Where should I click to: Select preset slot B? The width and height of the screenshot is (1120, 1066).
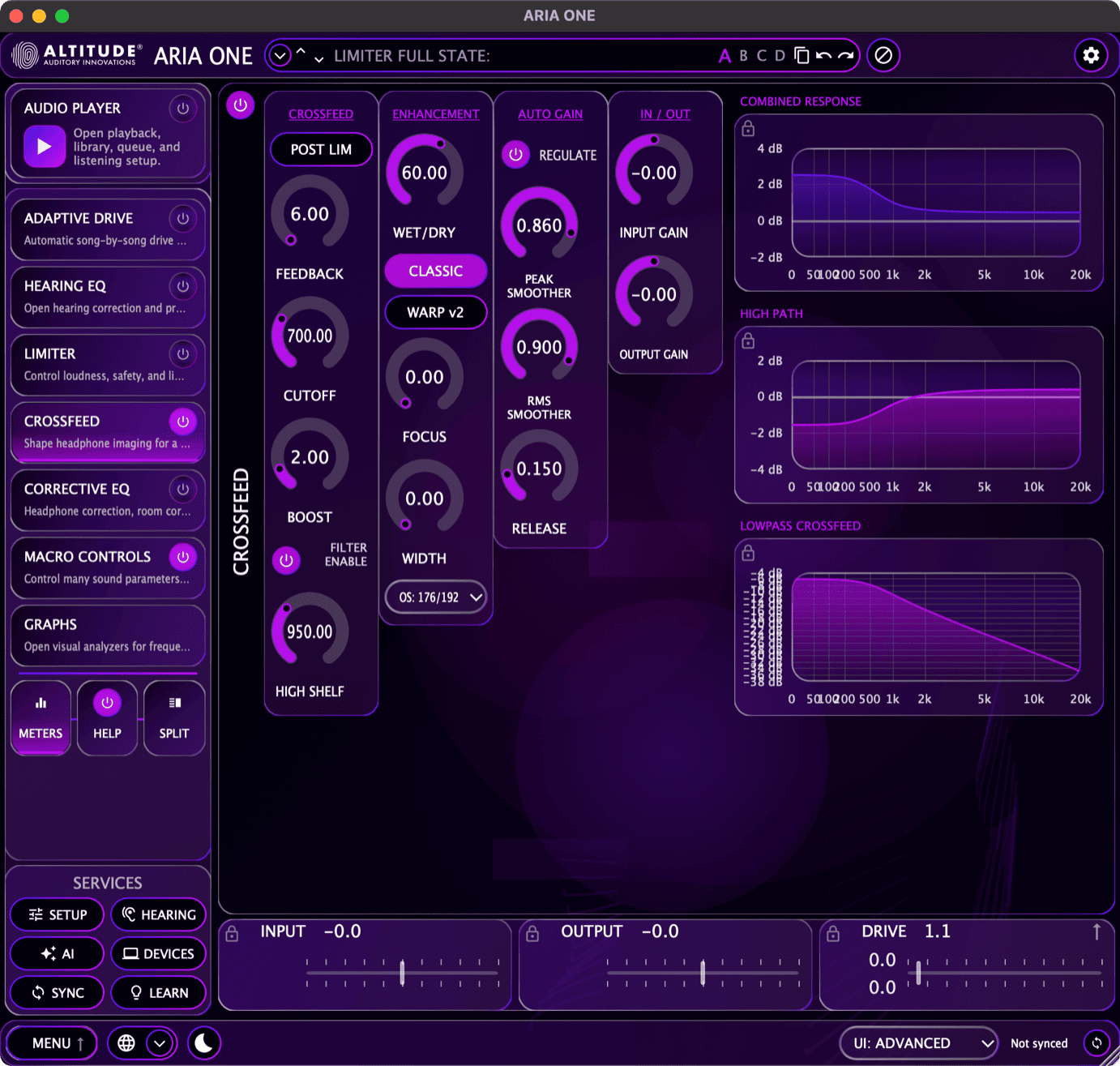tap(743, 56)
